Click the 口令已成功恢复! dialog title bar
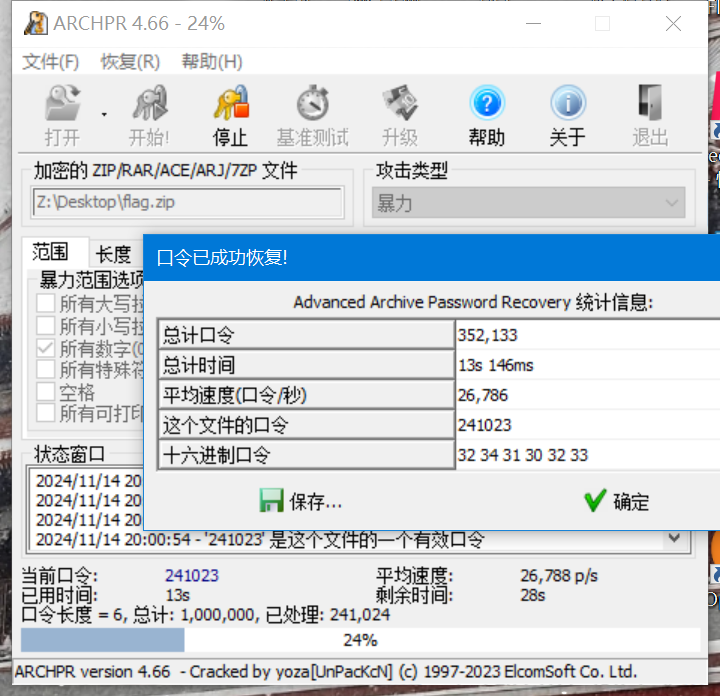Screen dimensions: 720x696 point(432,258)
